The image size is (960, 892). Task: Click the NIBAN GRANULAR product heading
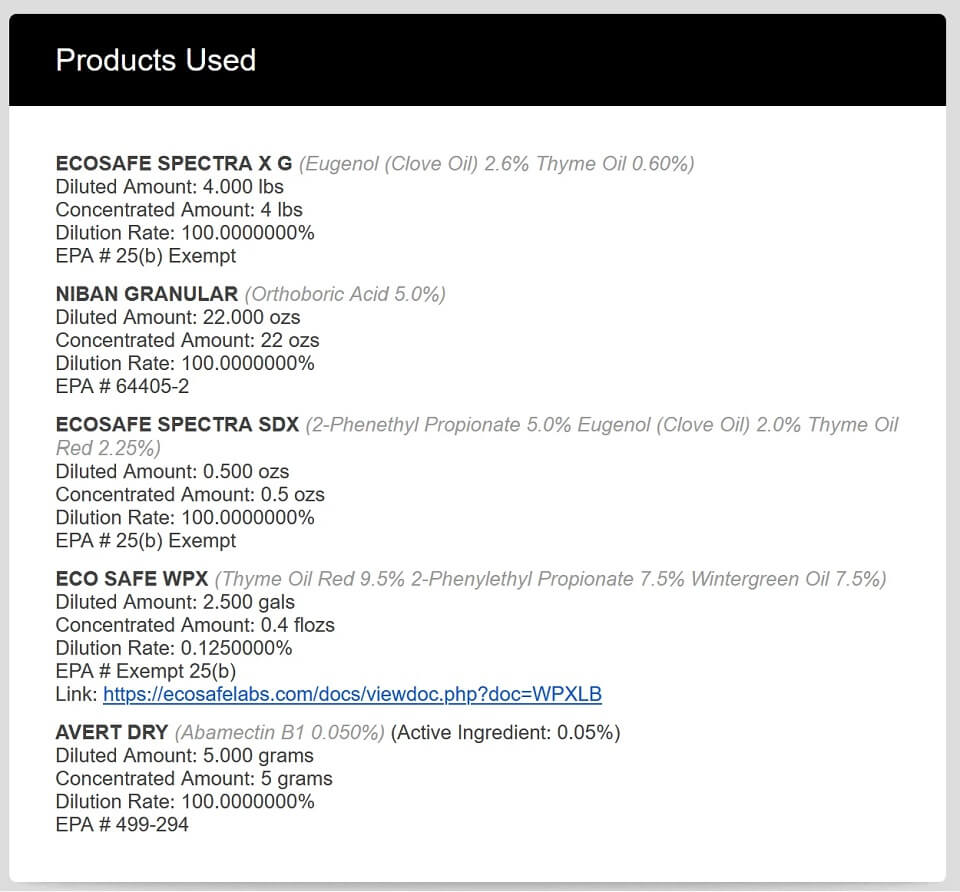pyautogui.click(x=146, y=294)
